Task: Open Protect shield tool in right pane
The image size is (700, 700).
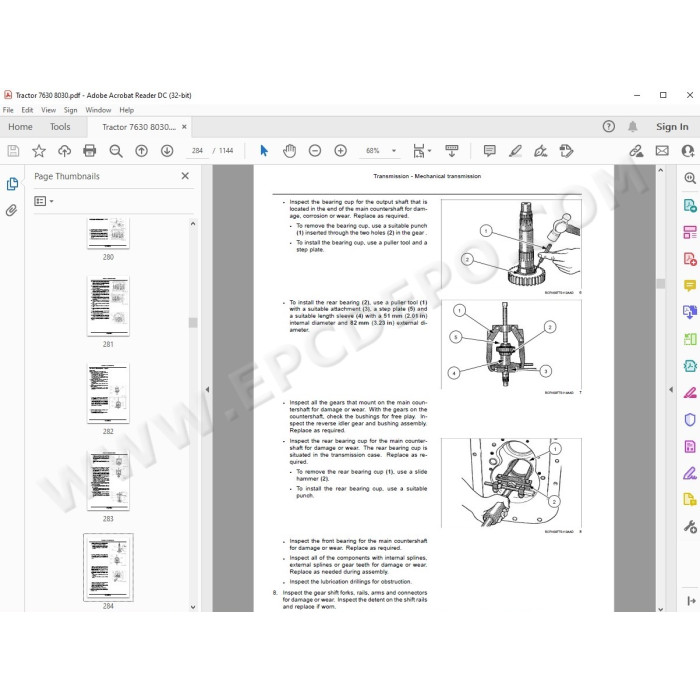Action: (x=690, y=420)
